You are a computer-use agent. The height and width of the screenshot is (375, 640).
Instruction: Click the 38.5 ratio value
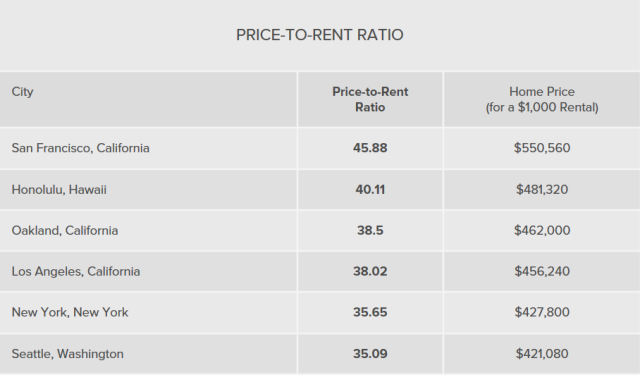(x=370, y=231)
